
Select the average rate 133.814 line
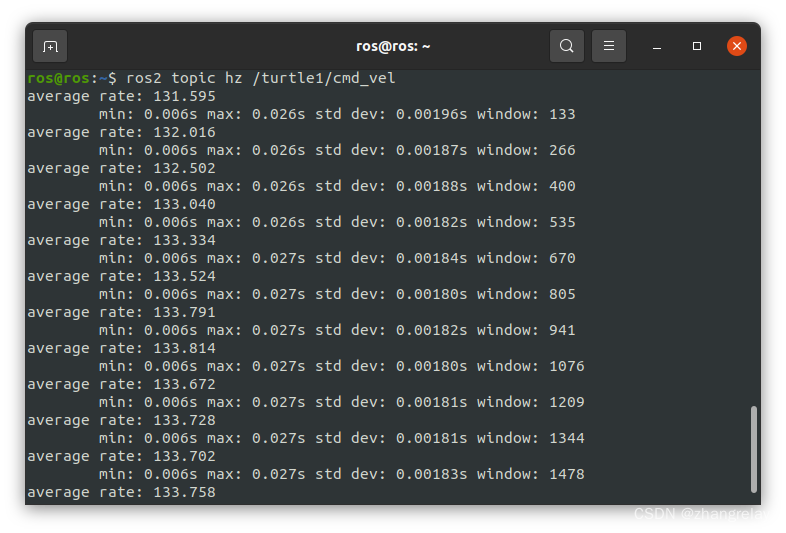121,348
